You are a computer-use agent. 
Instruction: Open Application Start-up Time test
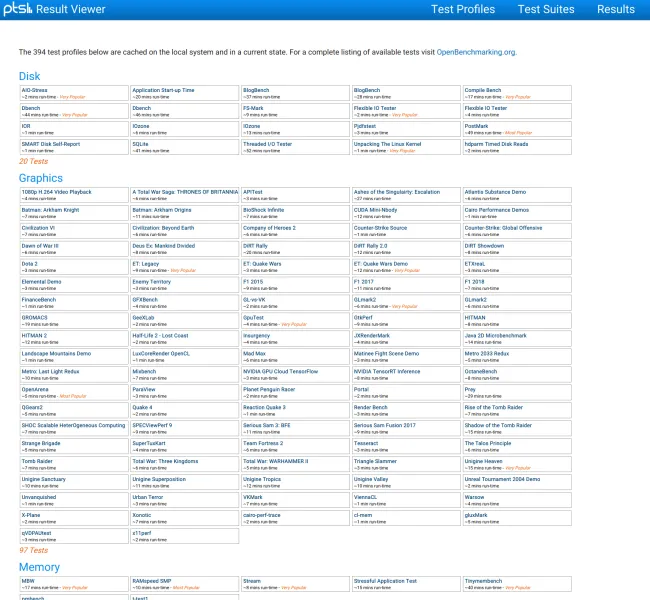pyautogui.click(x=184, y=93)
